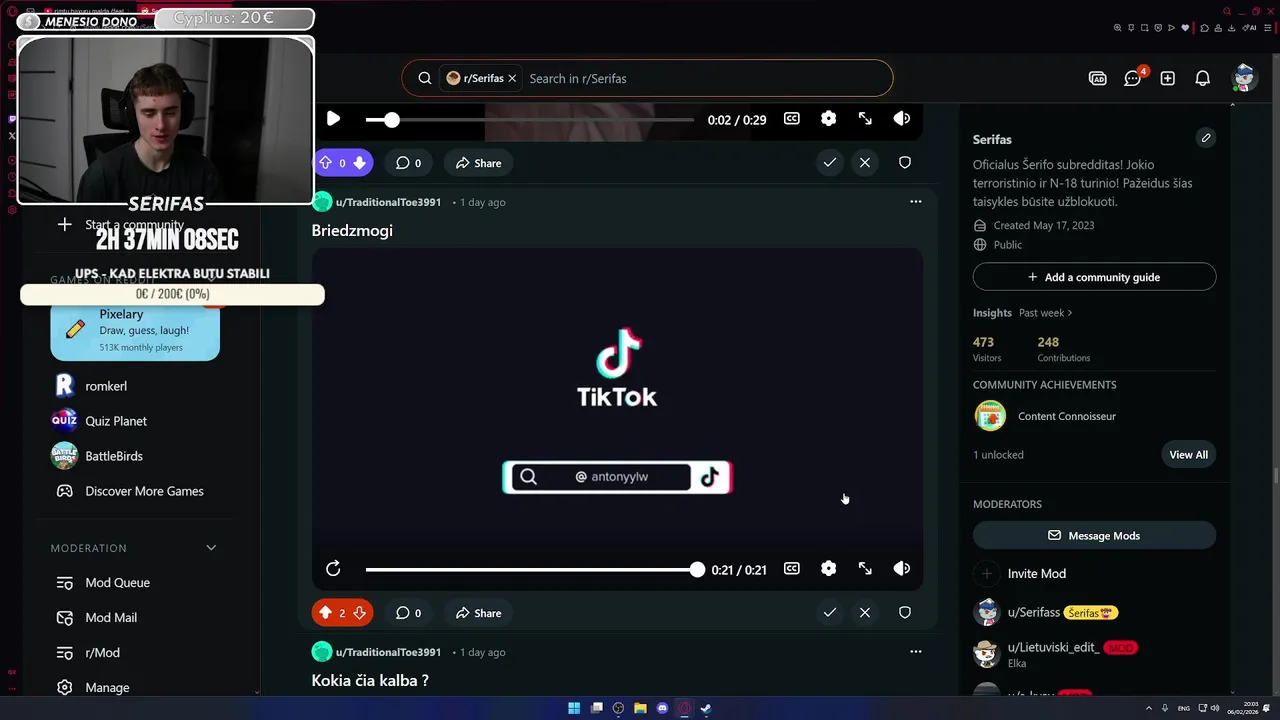This screenshot has height=720, width=1280.
Task: Click the Create post plus icon
Action: coord(1167,78)
